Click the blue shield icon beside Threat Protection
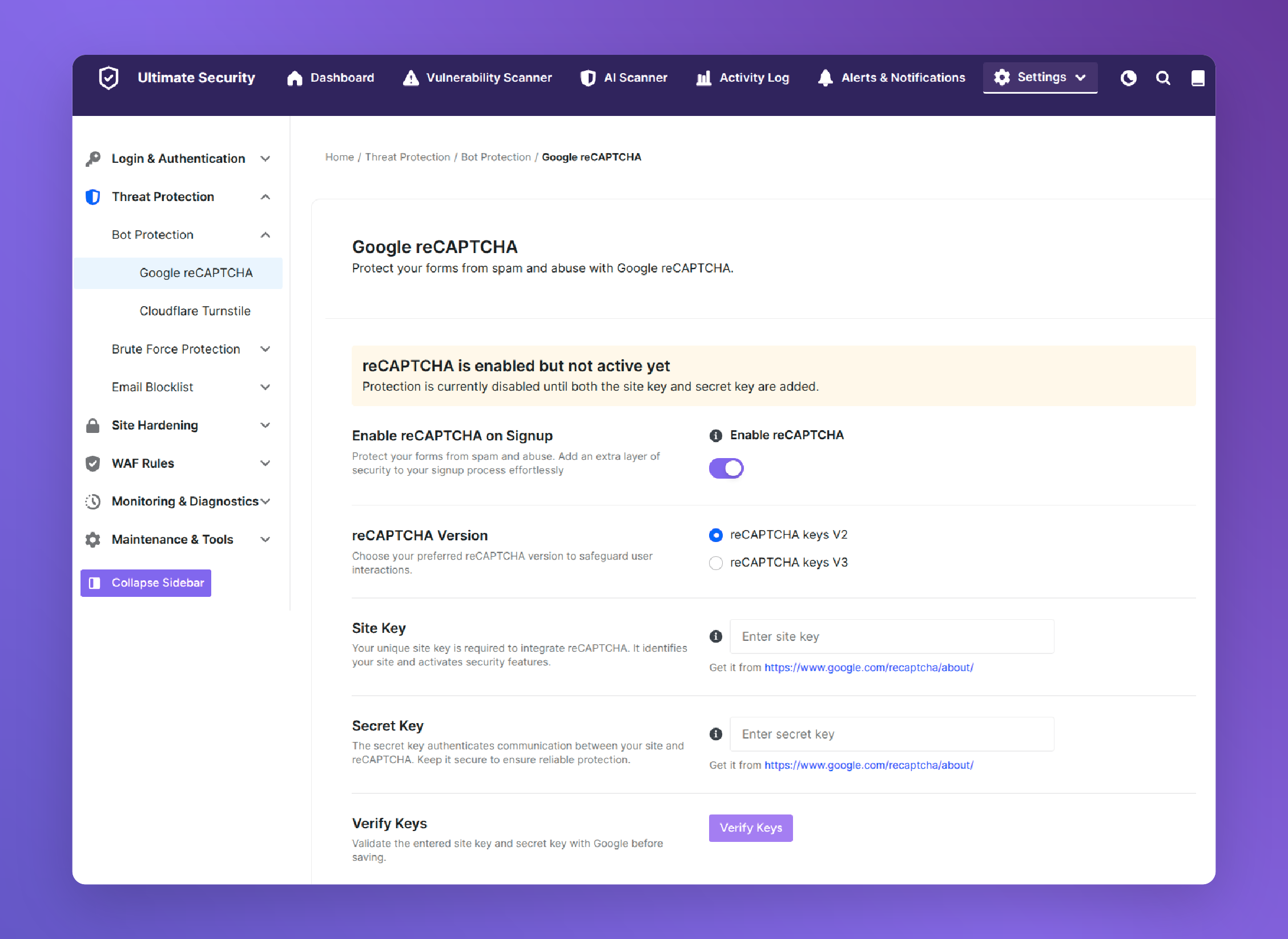 click(x=92, y=197)
